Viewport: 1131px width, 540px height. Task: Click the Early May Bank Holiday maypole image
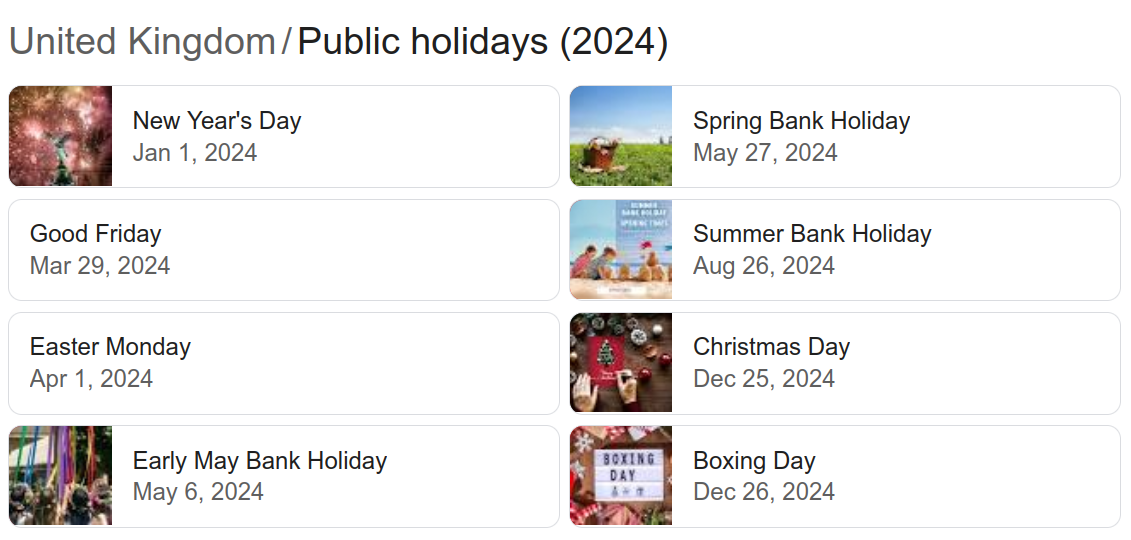[x=60, y=476]
